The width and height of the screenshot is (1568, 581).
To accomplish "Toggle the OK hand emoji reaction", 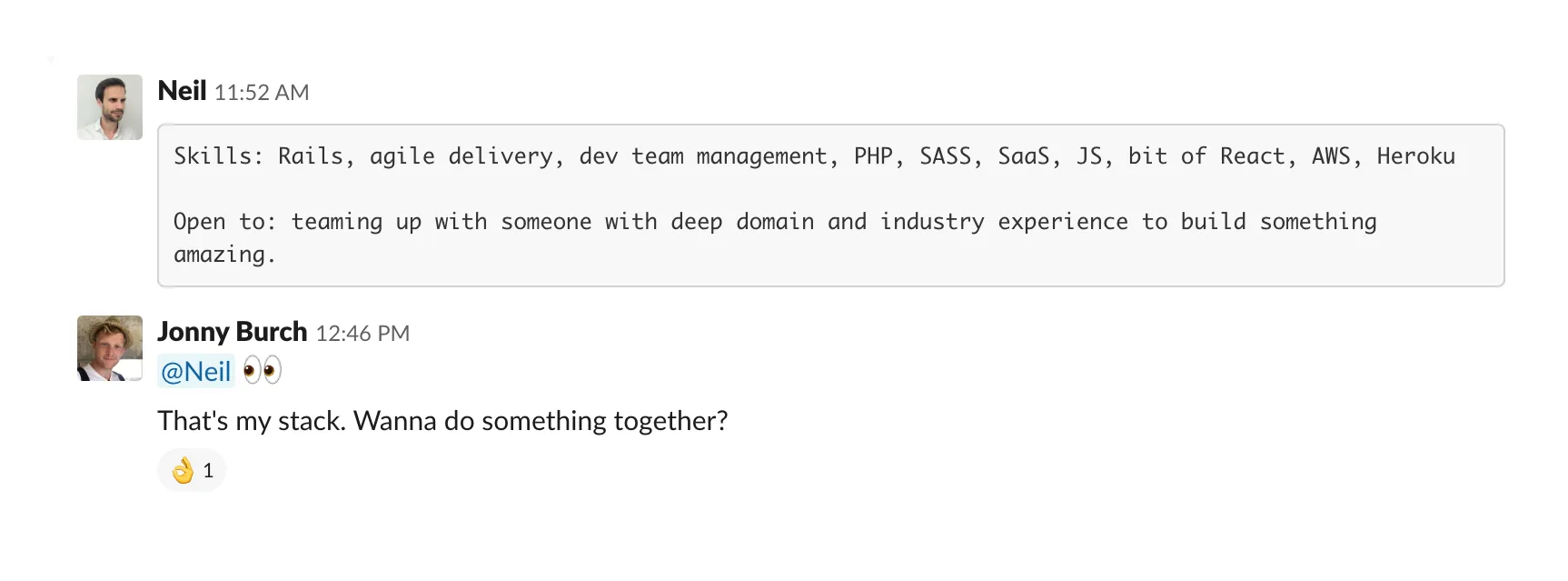I will (x=184, y=470).
